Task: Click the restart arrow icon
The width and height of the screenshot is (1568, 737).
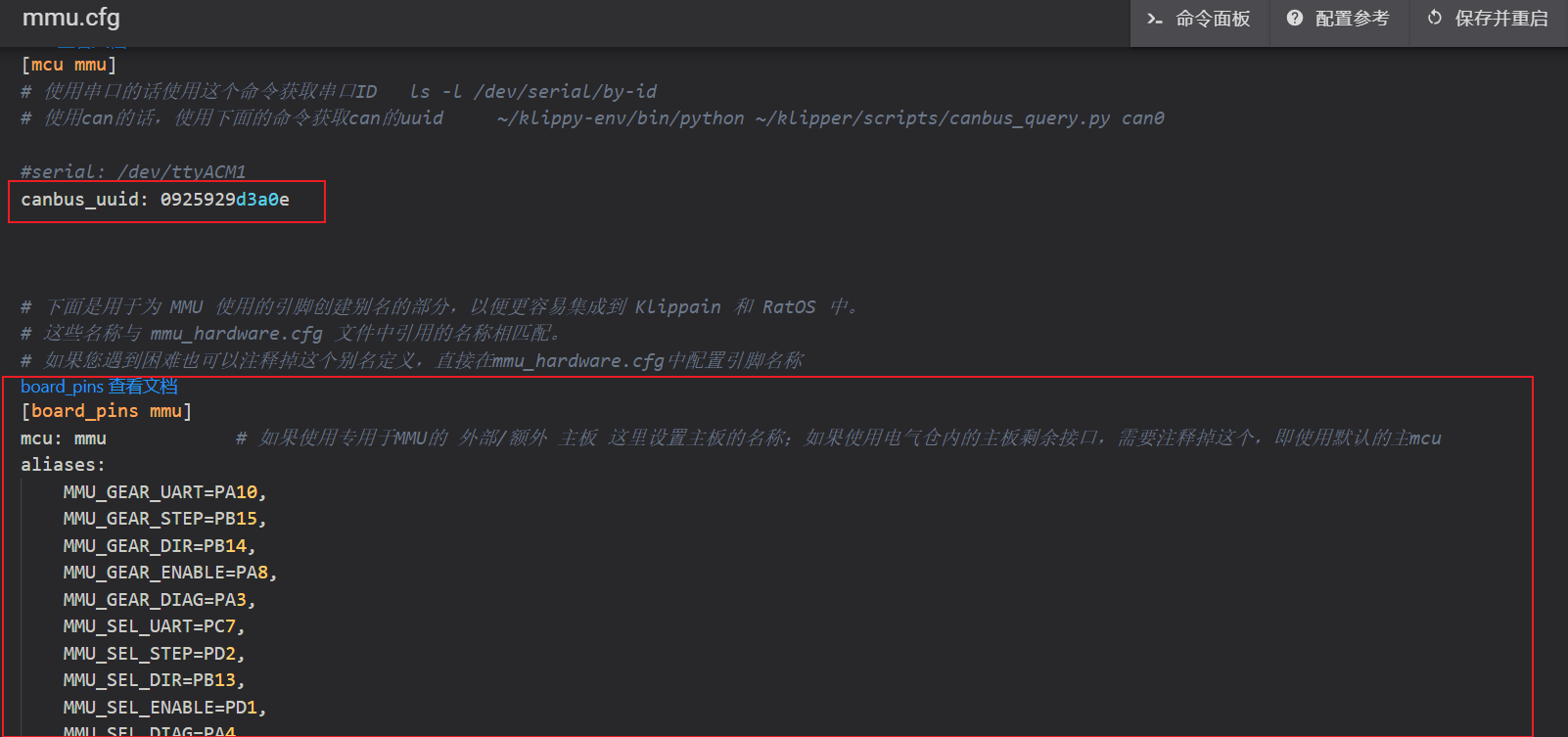Action: [1435, 18]
